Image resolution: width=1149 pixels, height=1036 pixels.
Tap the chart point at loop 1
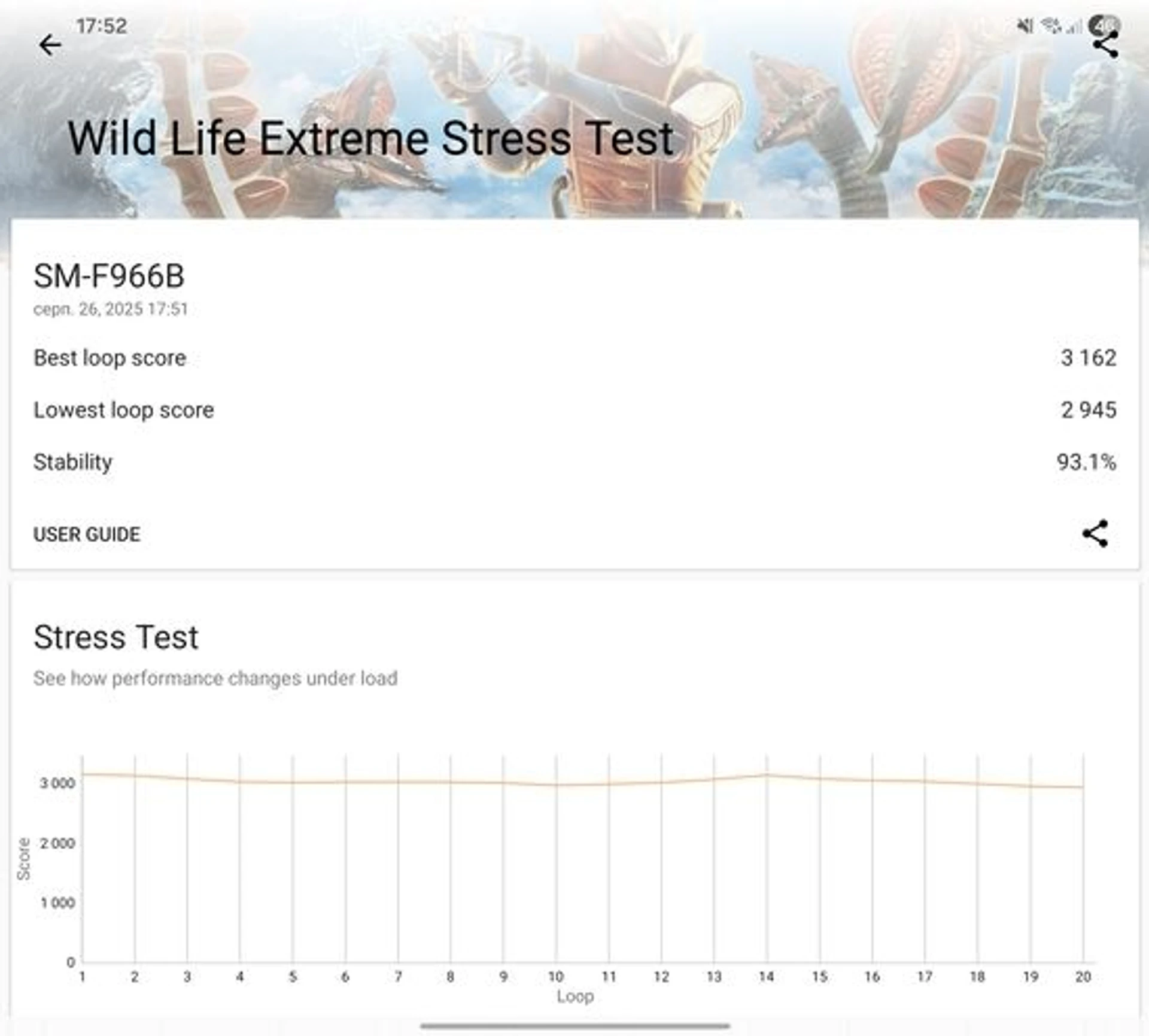coord(83,774)
